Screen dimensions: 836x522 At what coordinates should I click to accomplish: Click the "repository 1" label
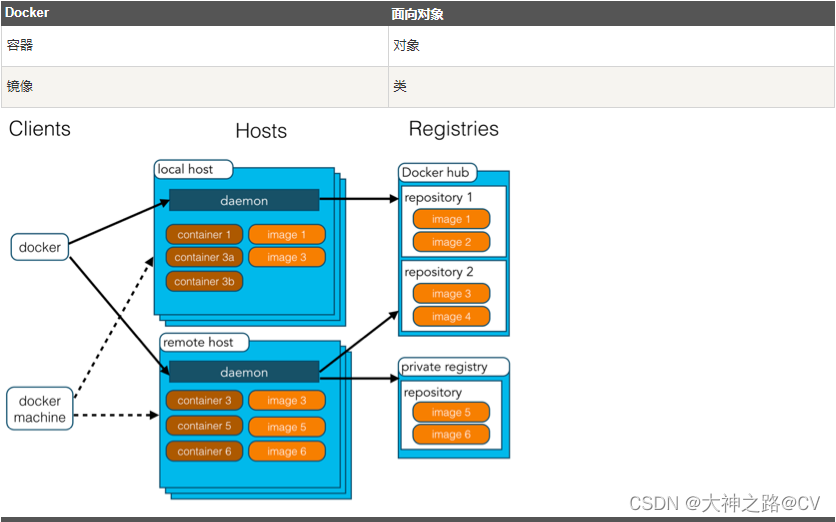[x=438, y=197]
